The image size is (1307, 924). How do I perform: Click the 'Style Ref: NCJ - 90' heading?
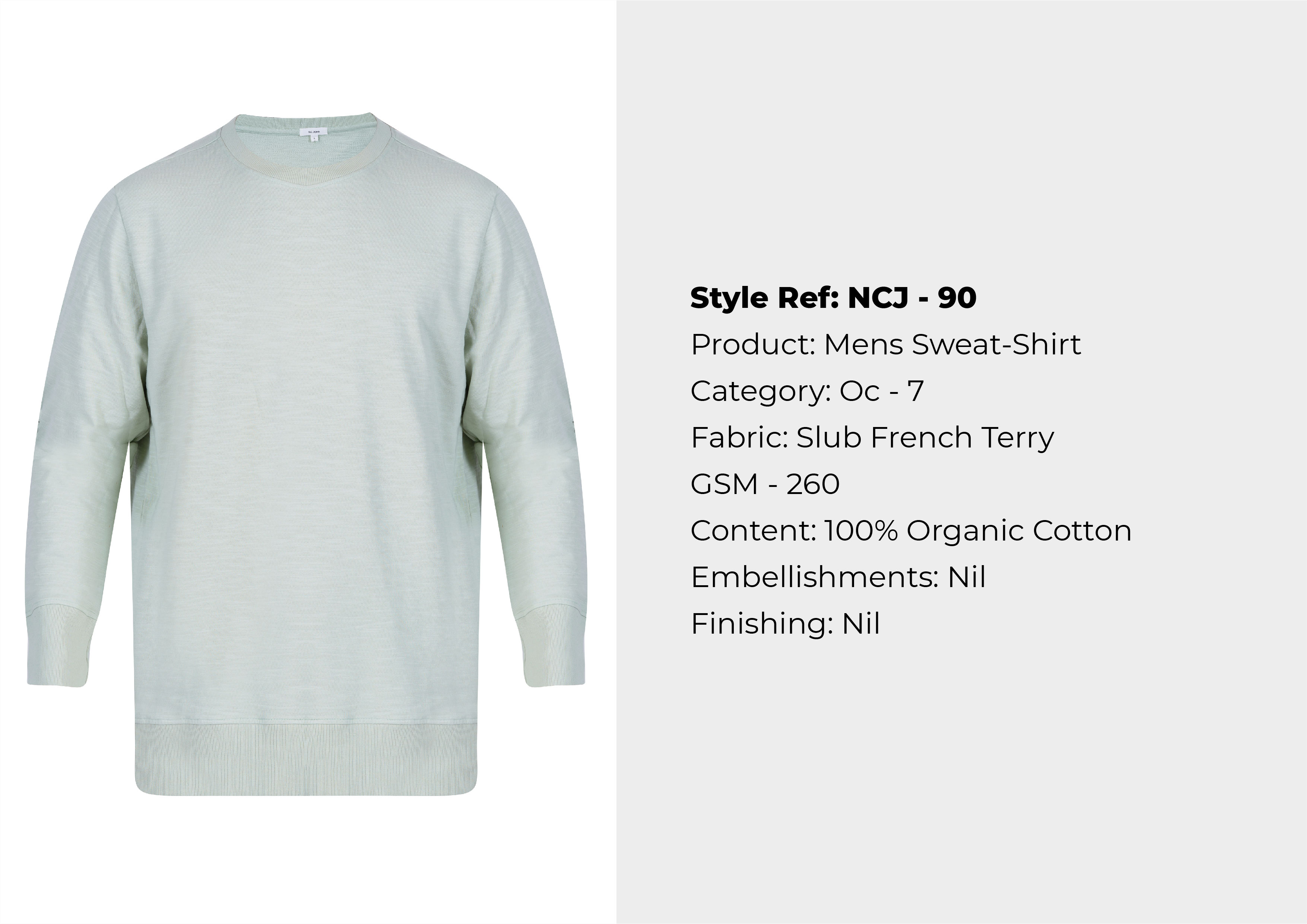click(833, 298)
